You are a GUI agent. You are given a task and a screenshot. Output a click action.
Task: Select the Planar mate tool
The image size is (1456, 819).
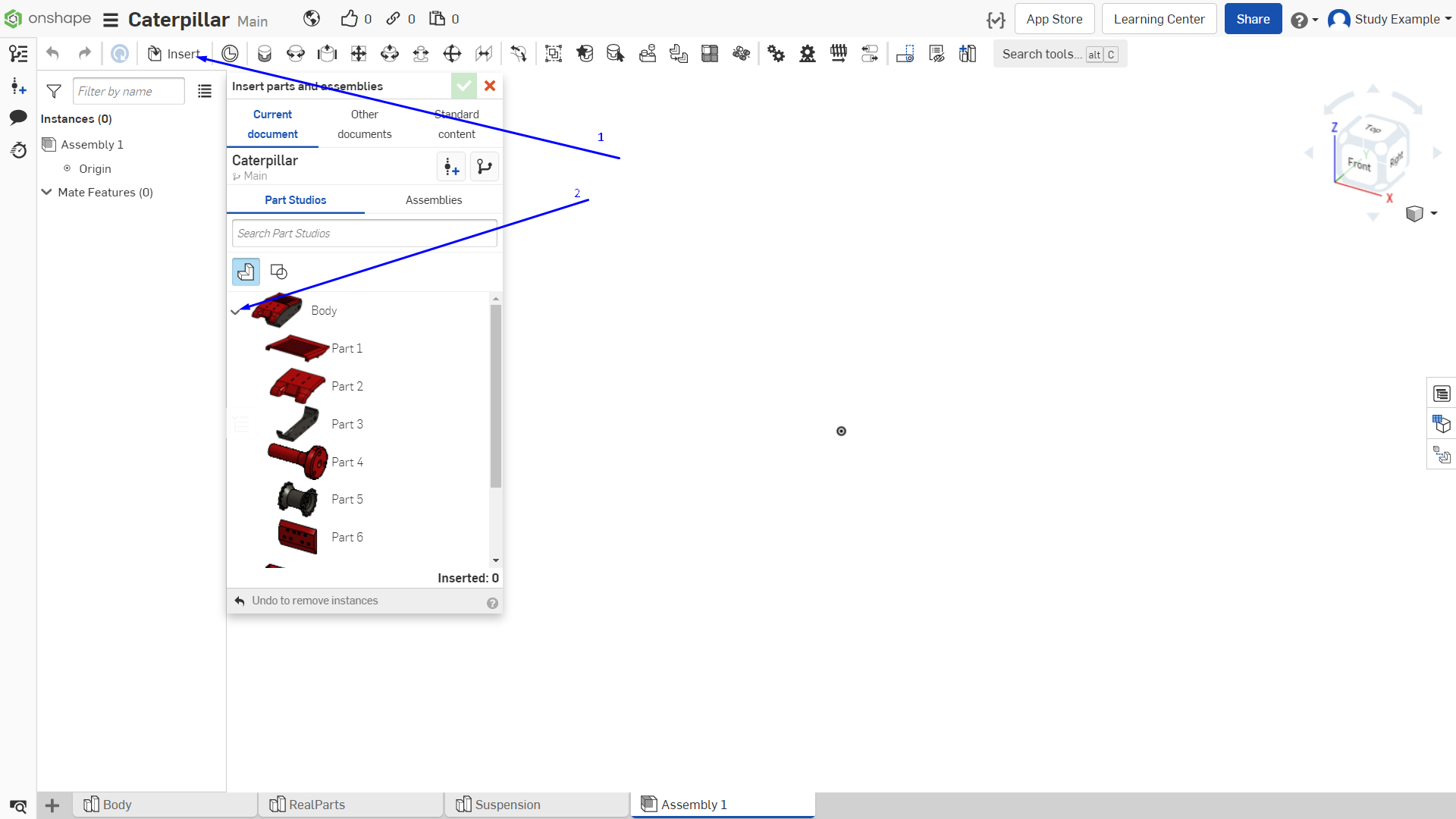359,54
